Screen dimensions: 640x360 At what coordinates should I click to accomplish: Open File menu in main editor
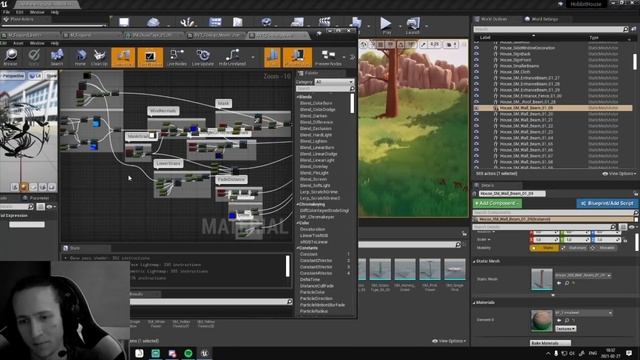(x=7, y=12)
